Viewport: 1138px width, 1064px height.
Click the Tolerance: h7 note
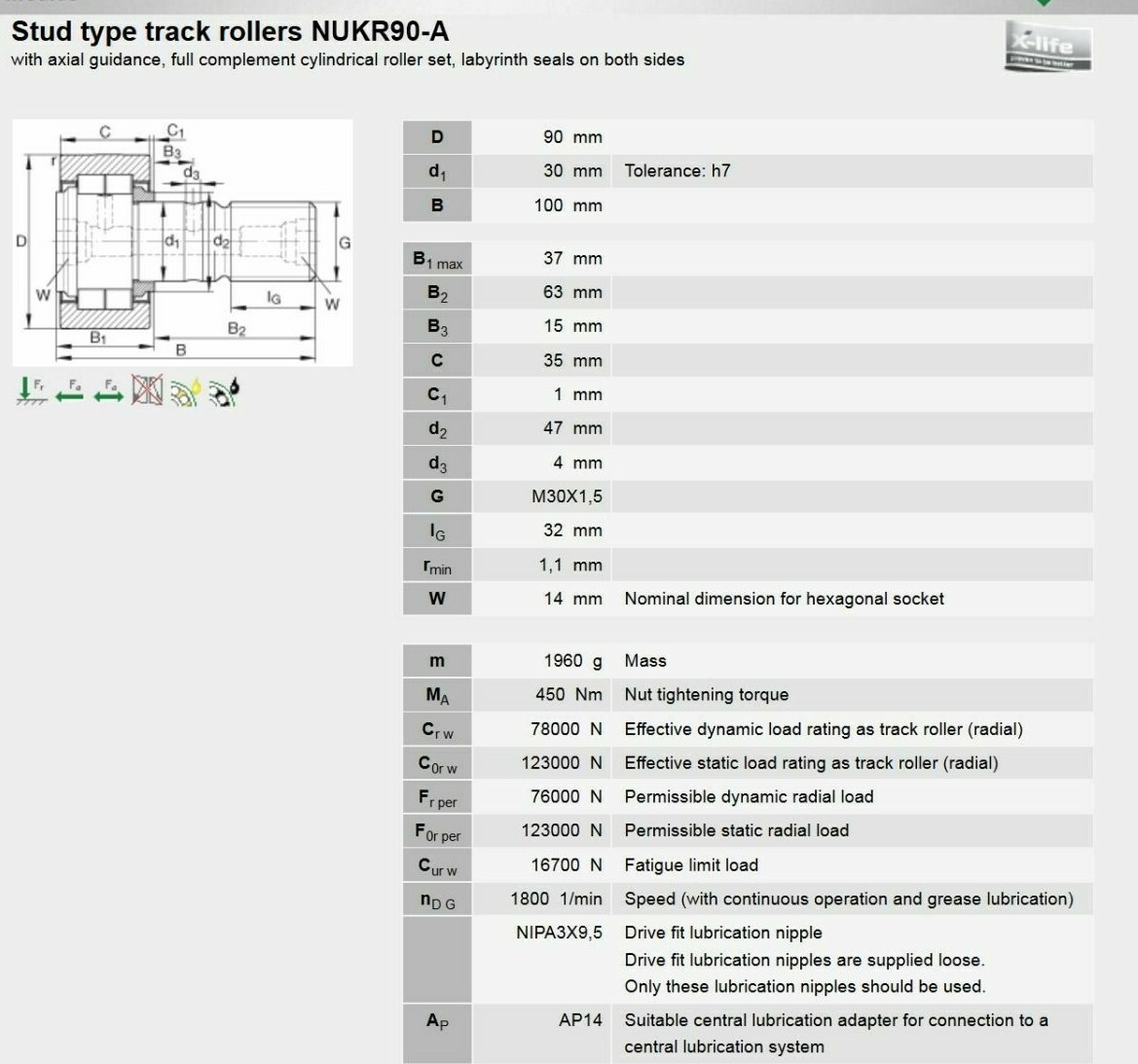(x=678, y=170)
